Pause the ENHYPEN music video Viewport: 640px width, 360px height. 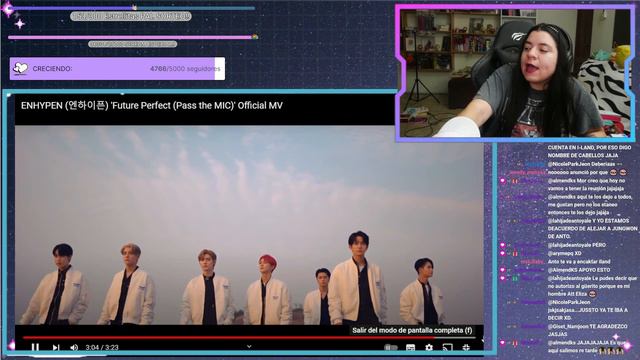(35, 347)
